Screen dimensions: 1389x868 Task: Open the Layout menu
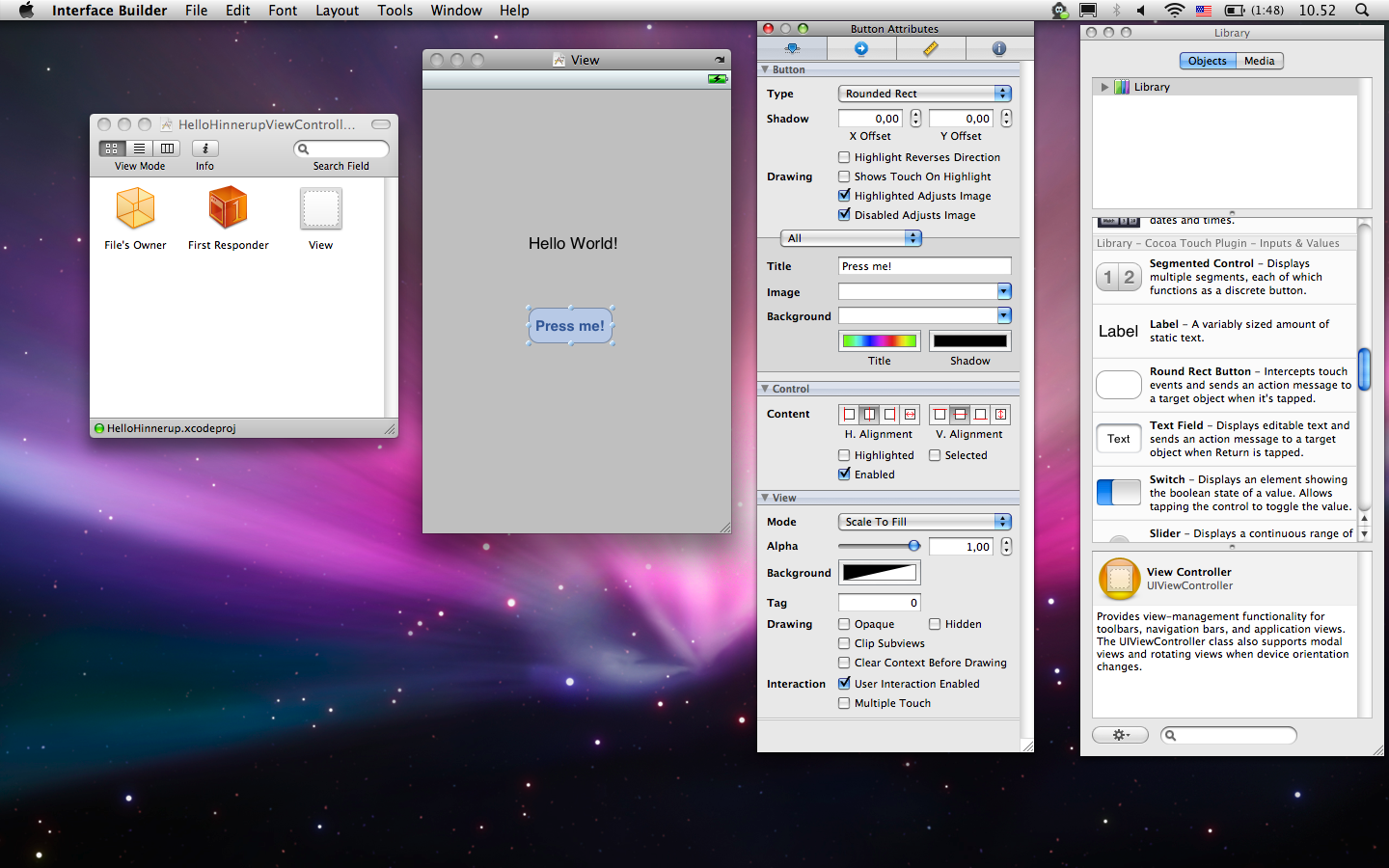point(337,10)
